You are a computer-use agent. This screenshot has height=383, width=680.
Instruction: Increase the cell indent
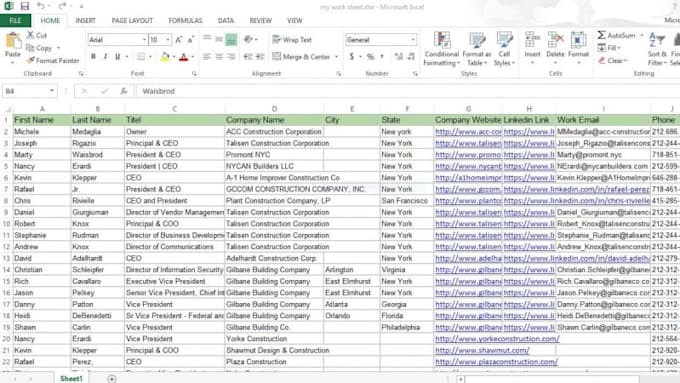click(x=260, y=56)
